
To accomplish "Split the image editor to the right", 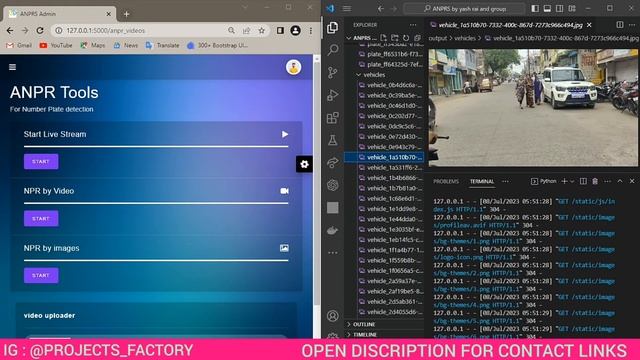I will click(620, 25).
